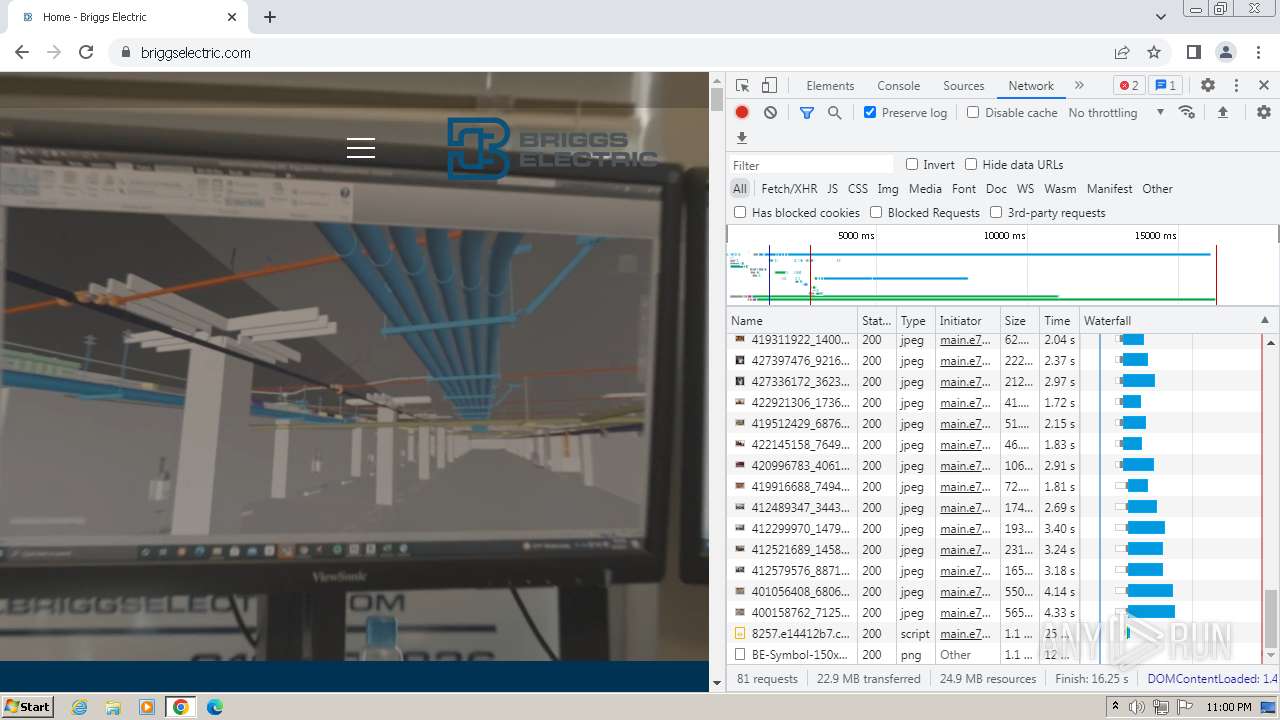Sort by the Waterfall column arrow
The width and height of the screenshot is (1280, 720).
(x=1264, y=320)
